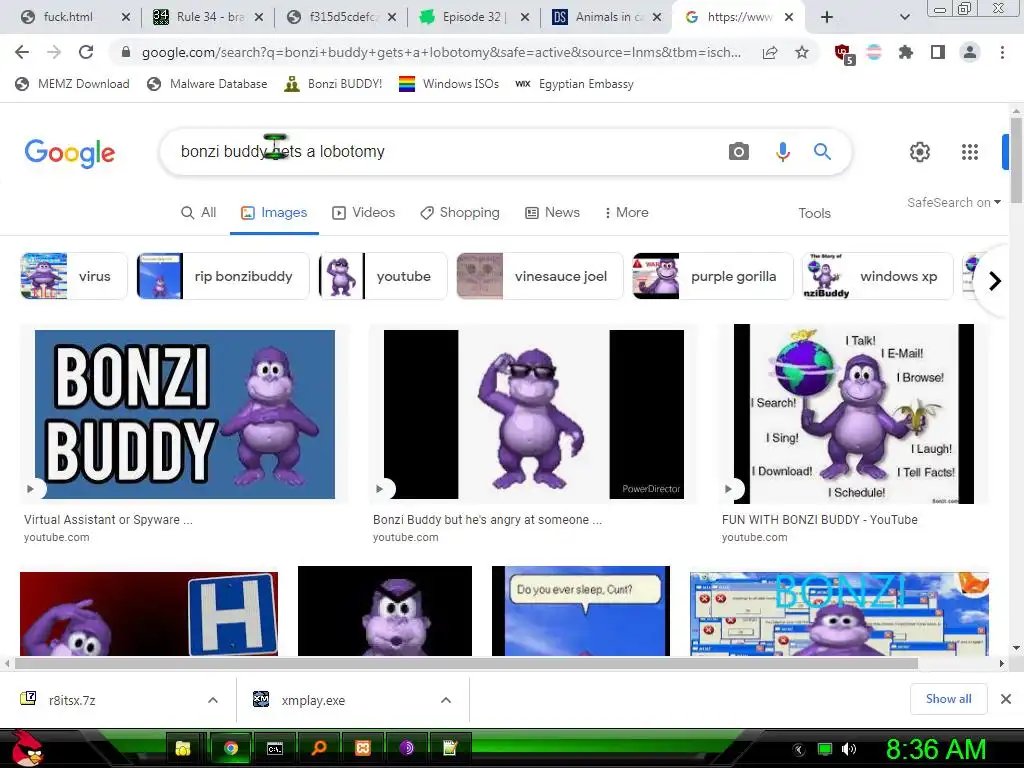
Task: Open Google quick settings gear
Action: coord(920,152)
